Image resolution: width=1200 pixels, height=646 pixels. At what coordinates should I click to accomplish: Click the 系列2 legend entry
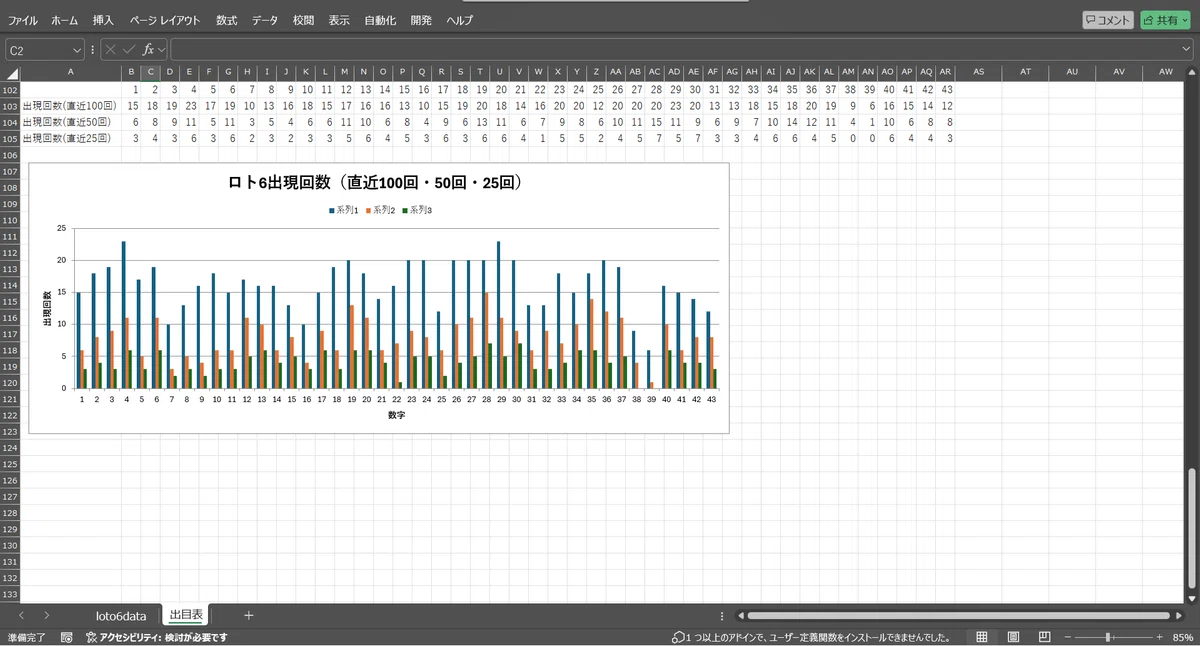point(381,210)
